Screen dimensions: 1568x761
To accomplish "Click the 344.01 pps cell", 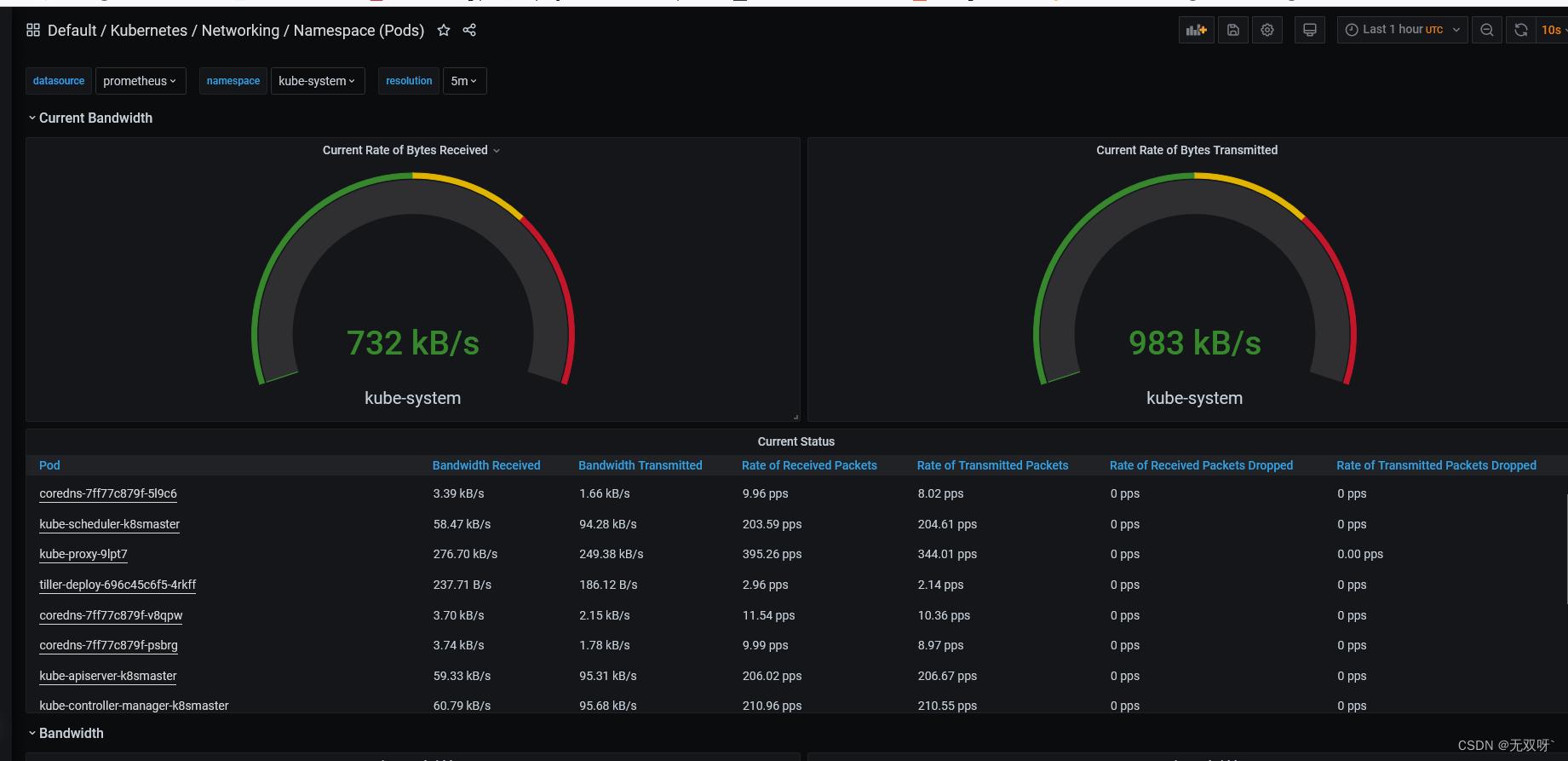I will pyautogui.click(x=947, y=554).
